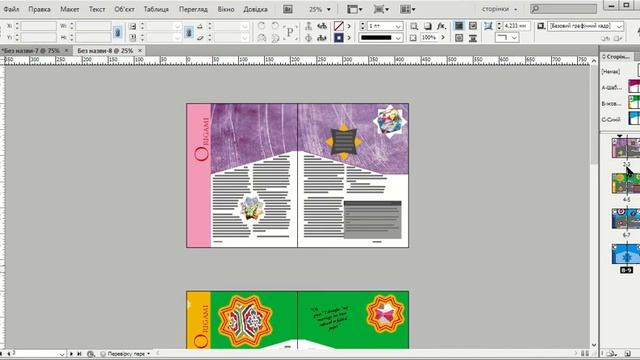Select the A-шаблон master page
The image size is (640, 360).
click(620, 87)
